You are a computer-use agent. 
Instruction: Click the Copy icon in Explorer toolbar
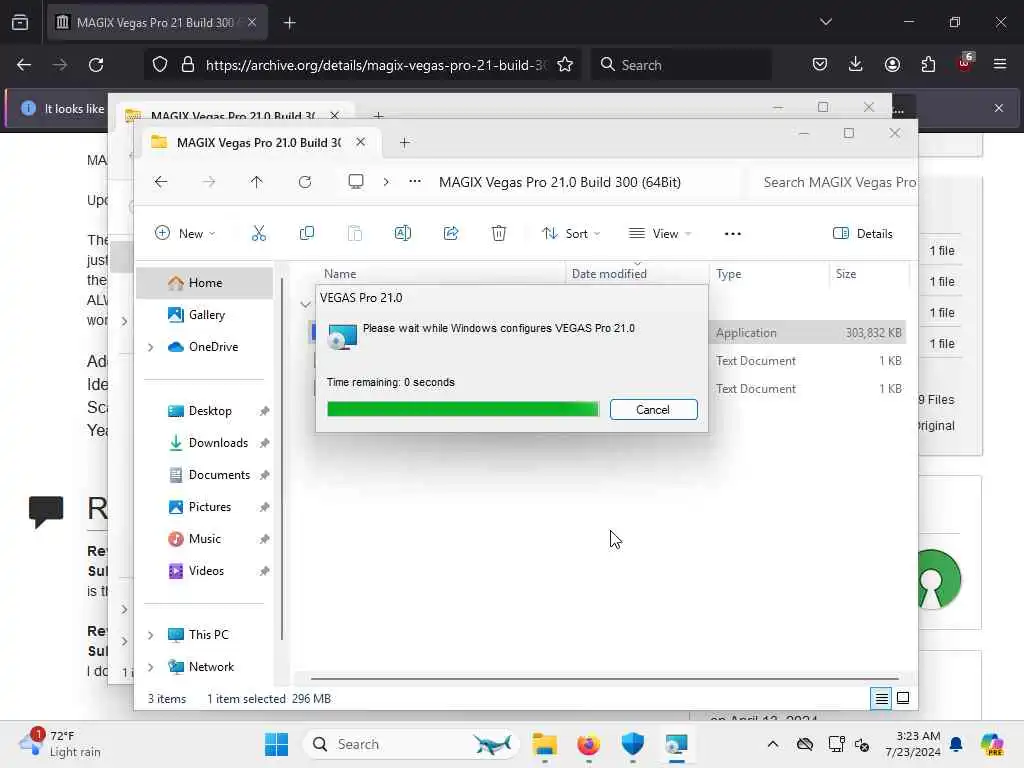tap(306, 233)
